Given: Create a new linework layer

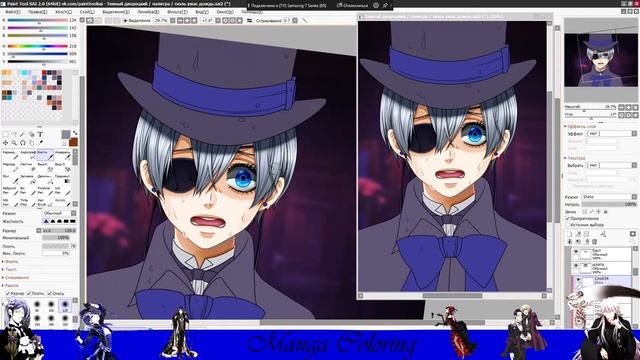Looking at the screenshot, I should [x=578, y=234].
